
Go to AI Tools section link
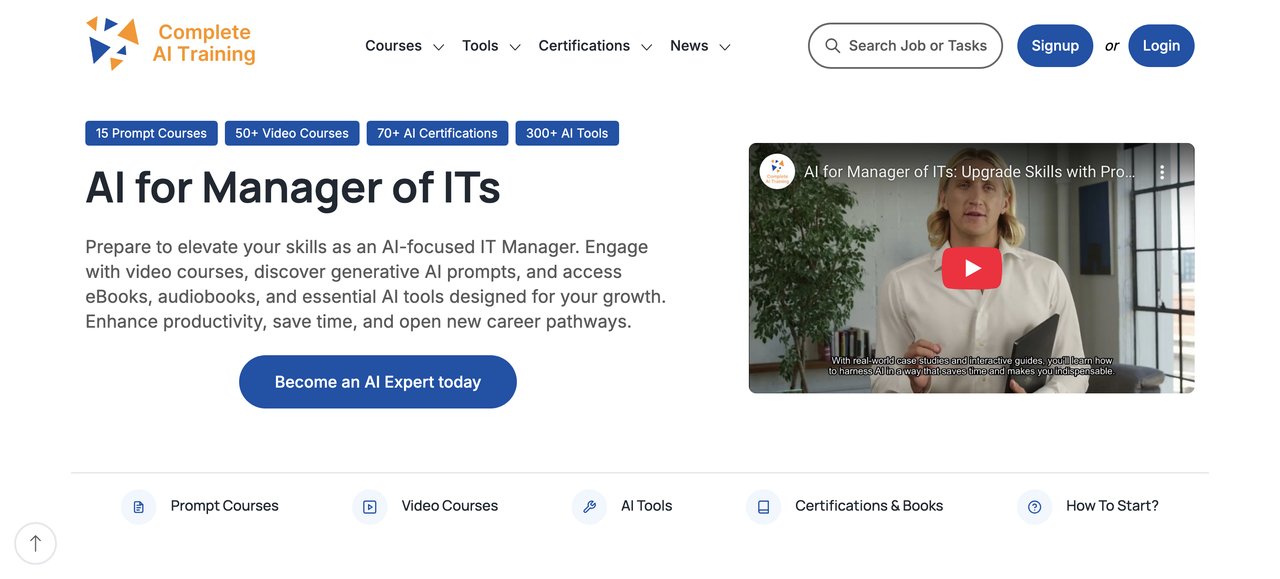[646, 506]
